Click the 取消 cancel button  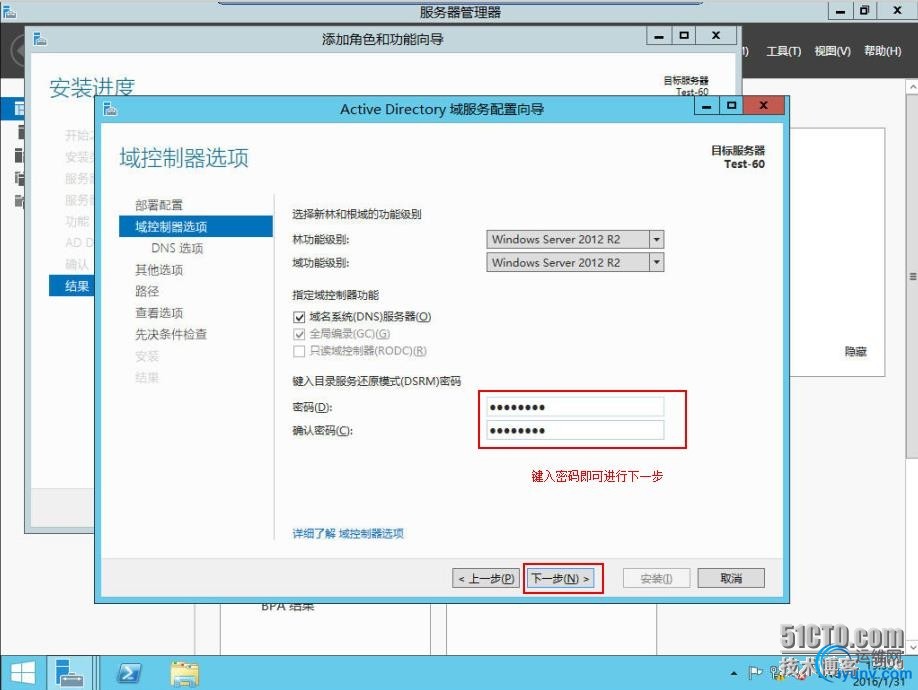click(x=731, y=578)
